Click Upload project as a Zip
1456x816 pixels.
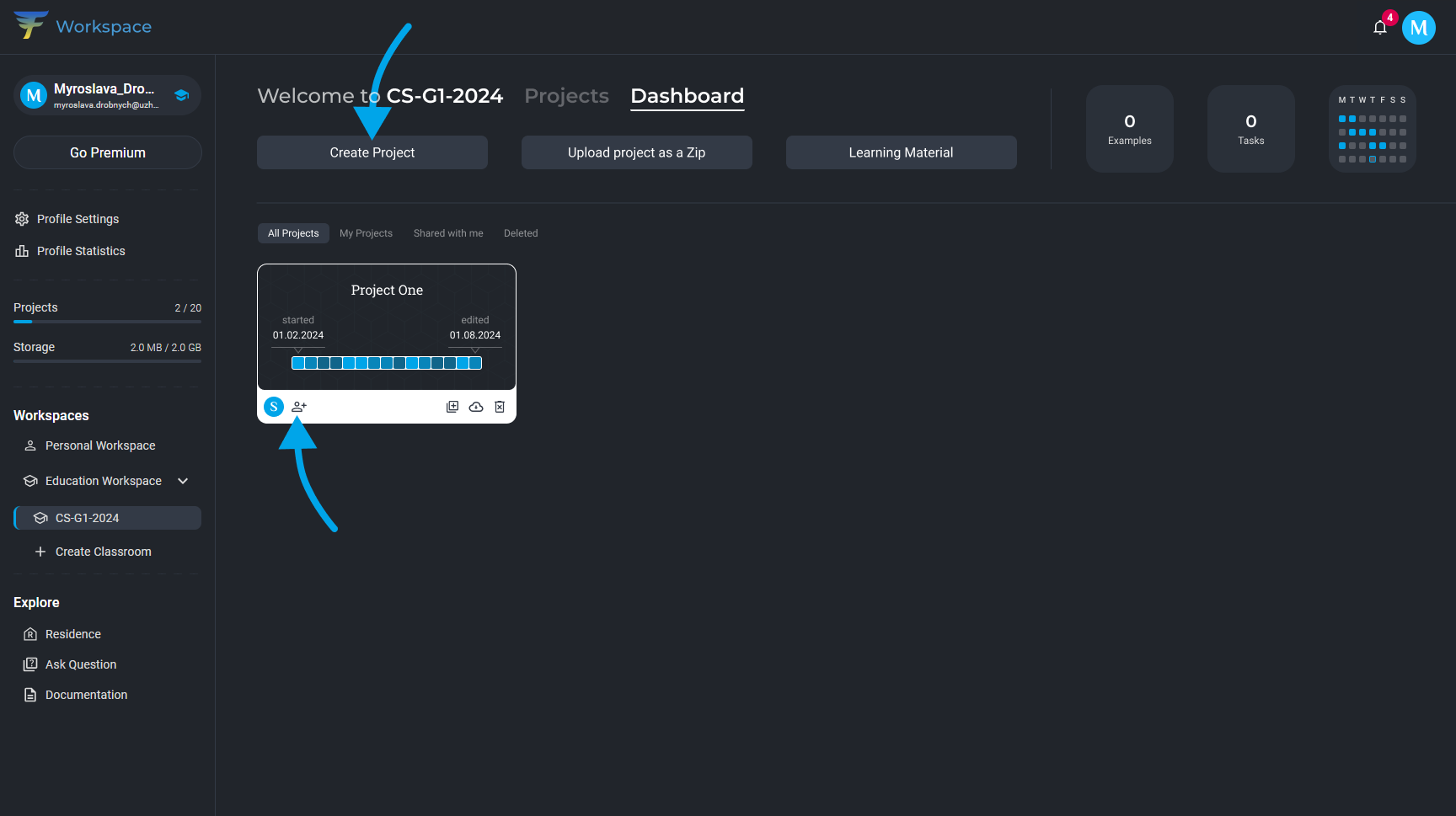pyautogui.click(x=636, y=152)
